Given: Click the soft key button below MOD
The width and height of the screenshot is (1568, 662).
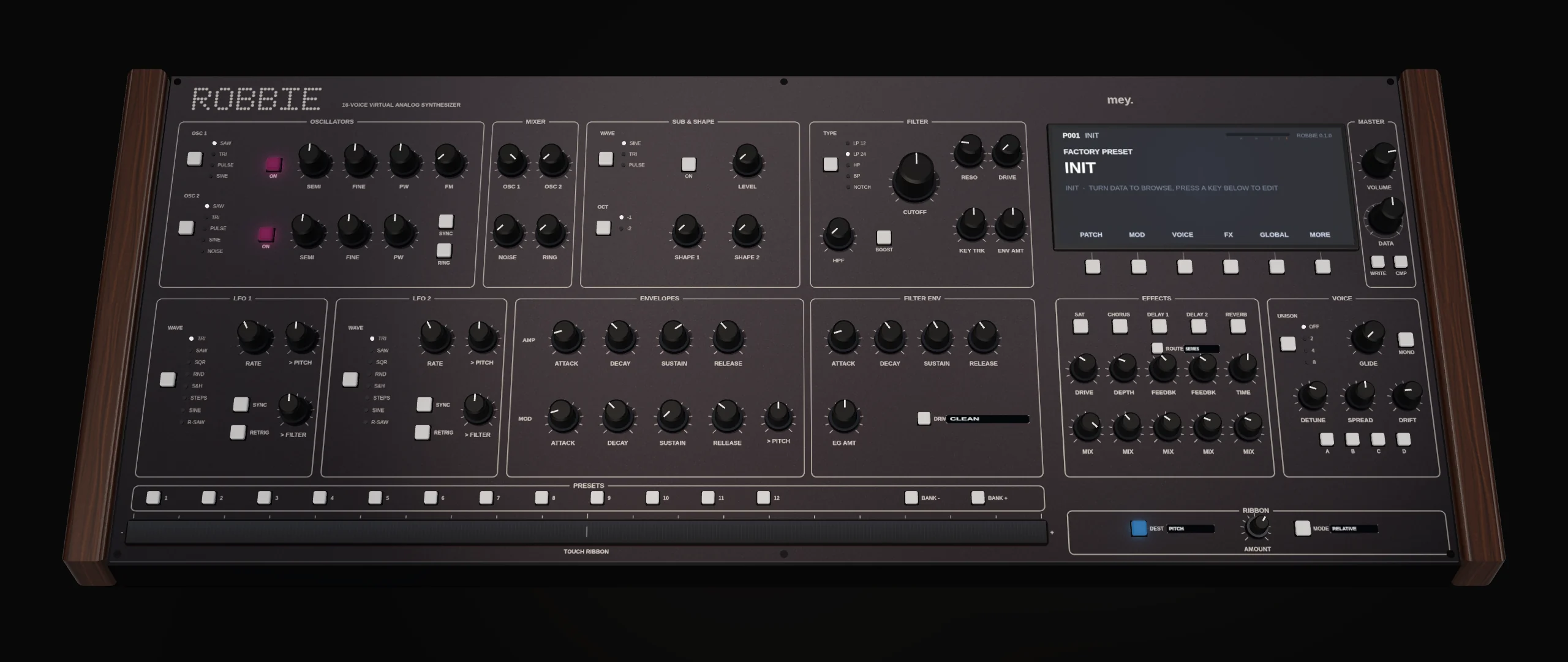Looking at the screenshot, I should [1139, 267].
